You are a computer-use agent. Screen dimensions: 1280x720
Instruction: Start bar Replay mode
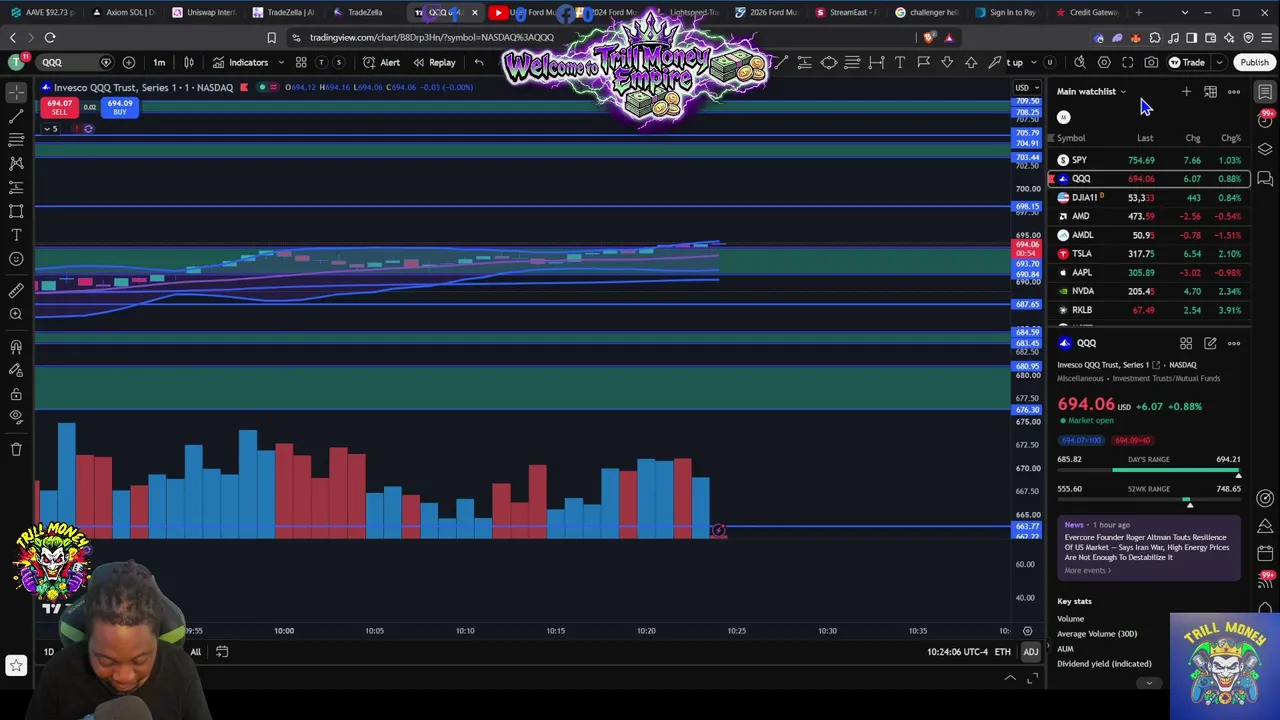tap(434, 62)
